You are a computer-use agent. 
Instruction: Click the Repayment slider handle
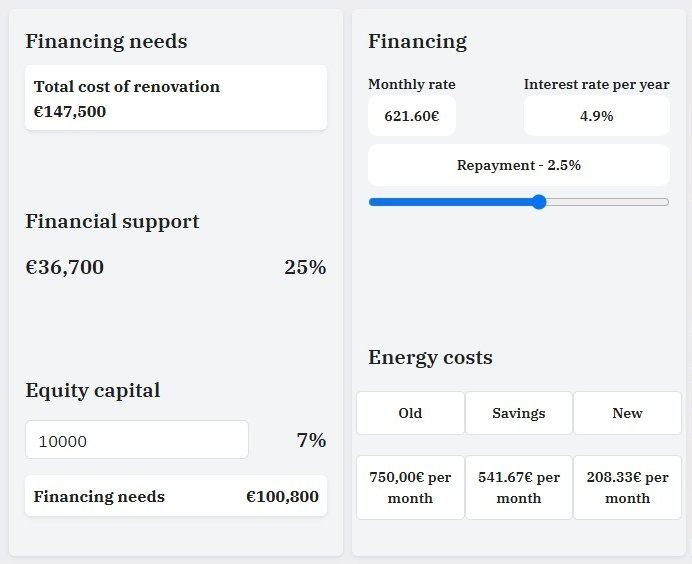(x=539, y=202)
